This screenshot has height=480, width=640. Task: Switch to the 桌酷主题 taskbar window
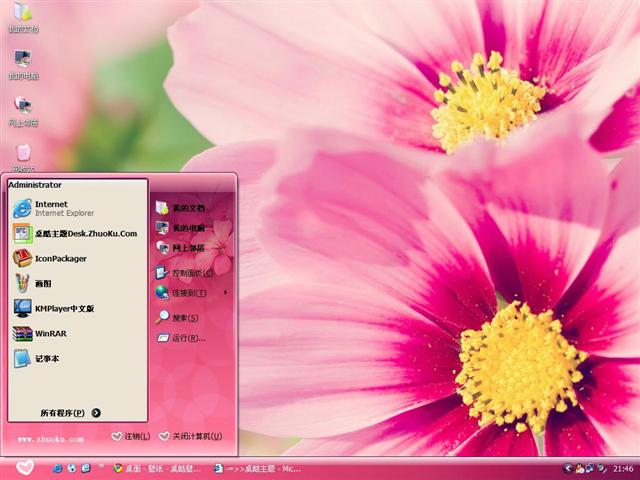(x=257, y=468)
